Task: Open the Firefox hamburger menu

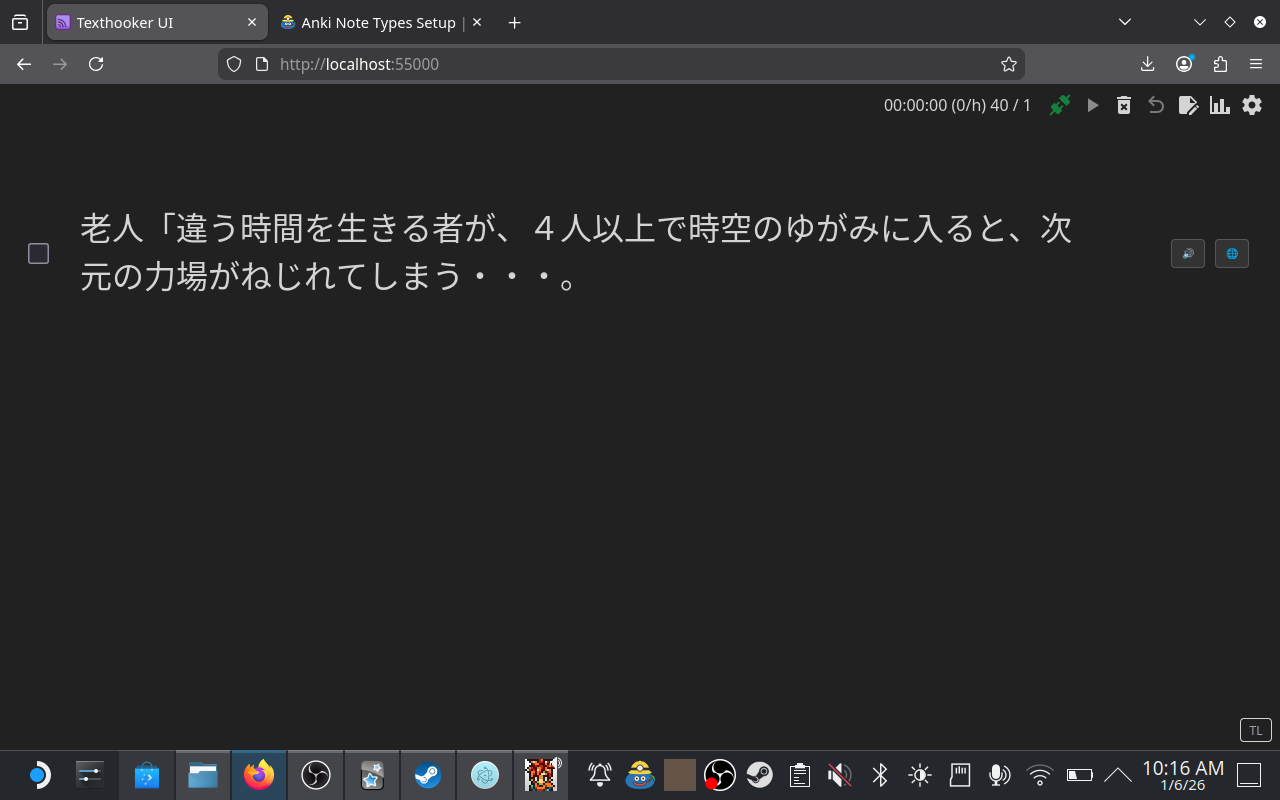Action: [x=1256, y=64]
